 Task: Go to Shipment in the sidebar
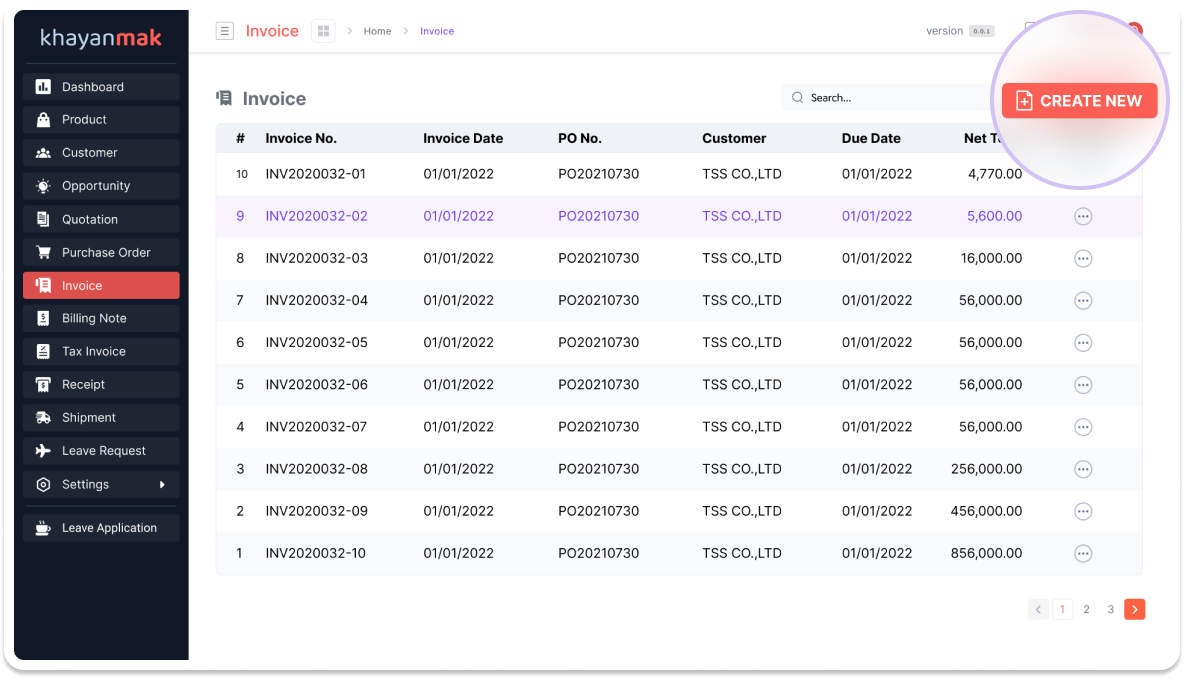pos(101,417)
